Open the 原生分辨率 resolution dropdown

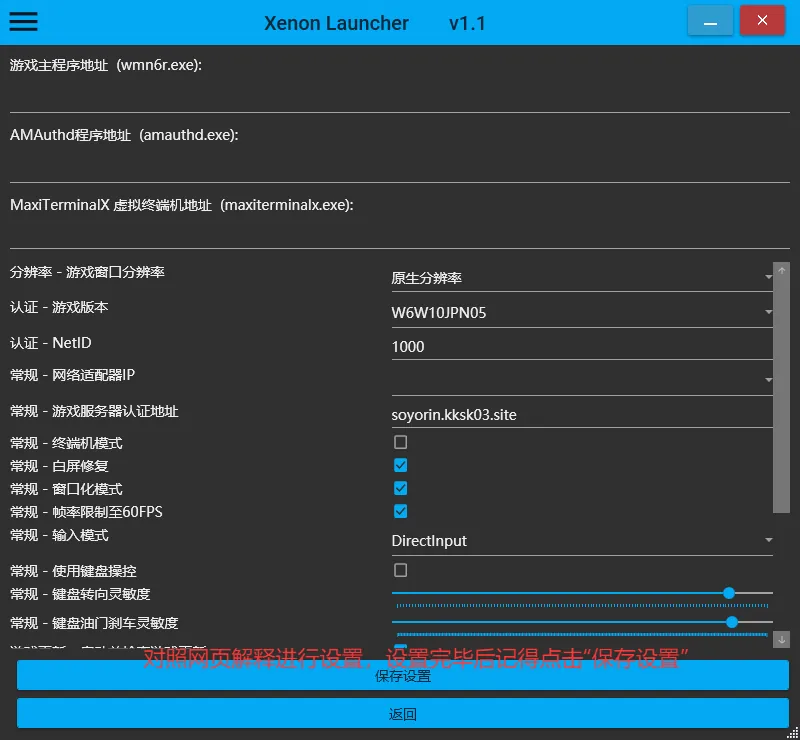coord(582,278)
